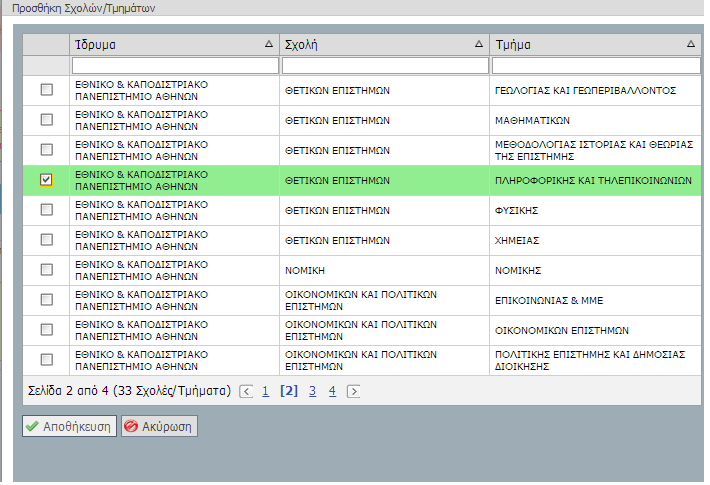Select ΓΕΩΛΟΓΙΑΣ ΚΑΙ ΓΕΩΠΕΡΙΒΑΛΛΟΝΤΟΣ cell
The width and height of the screenshot is (710, 485).
coord(595,91)
